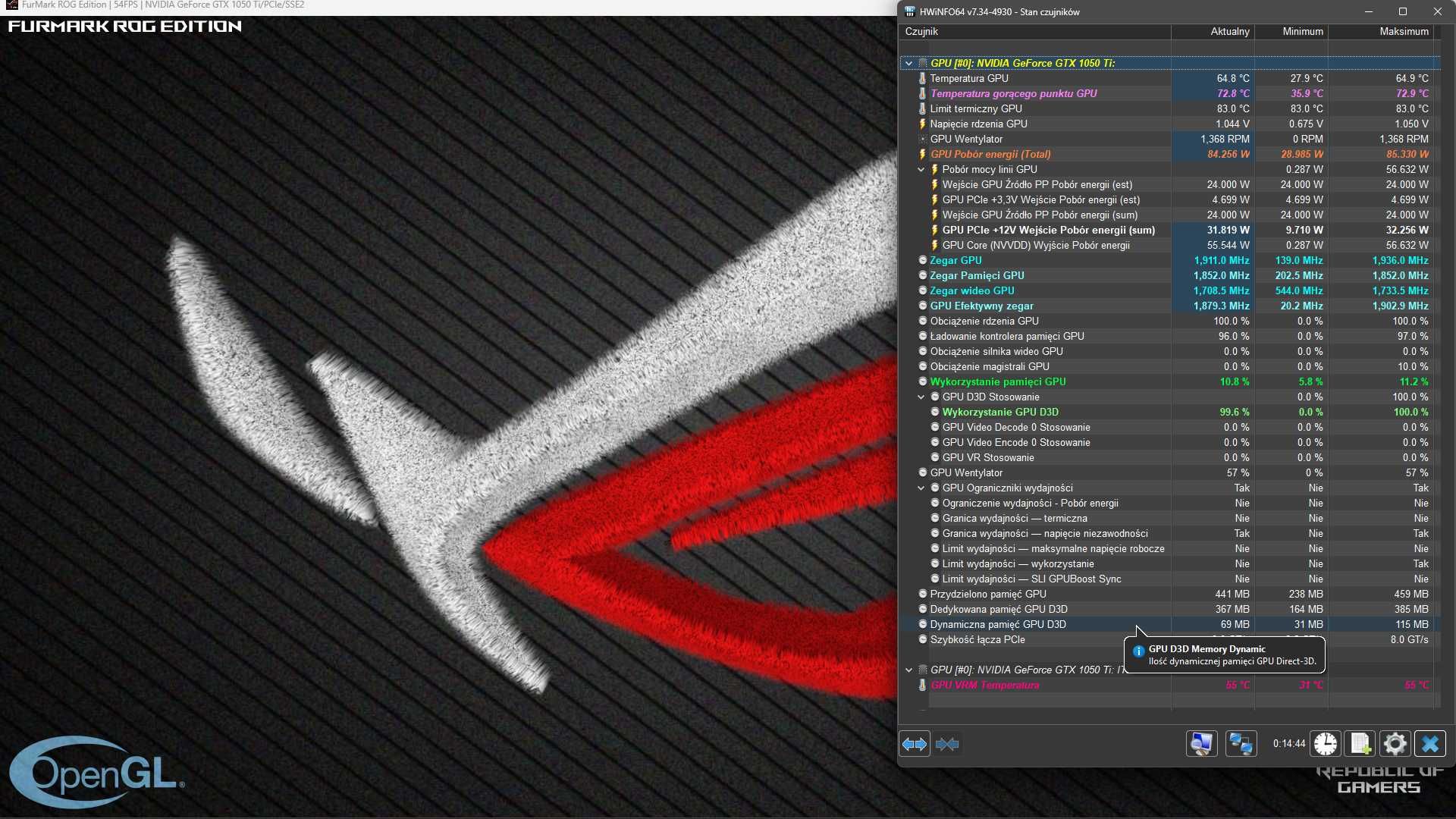Click circle icon beside Wykorzystanie pamięci GPU

[x=922, y=381]
